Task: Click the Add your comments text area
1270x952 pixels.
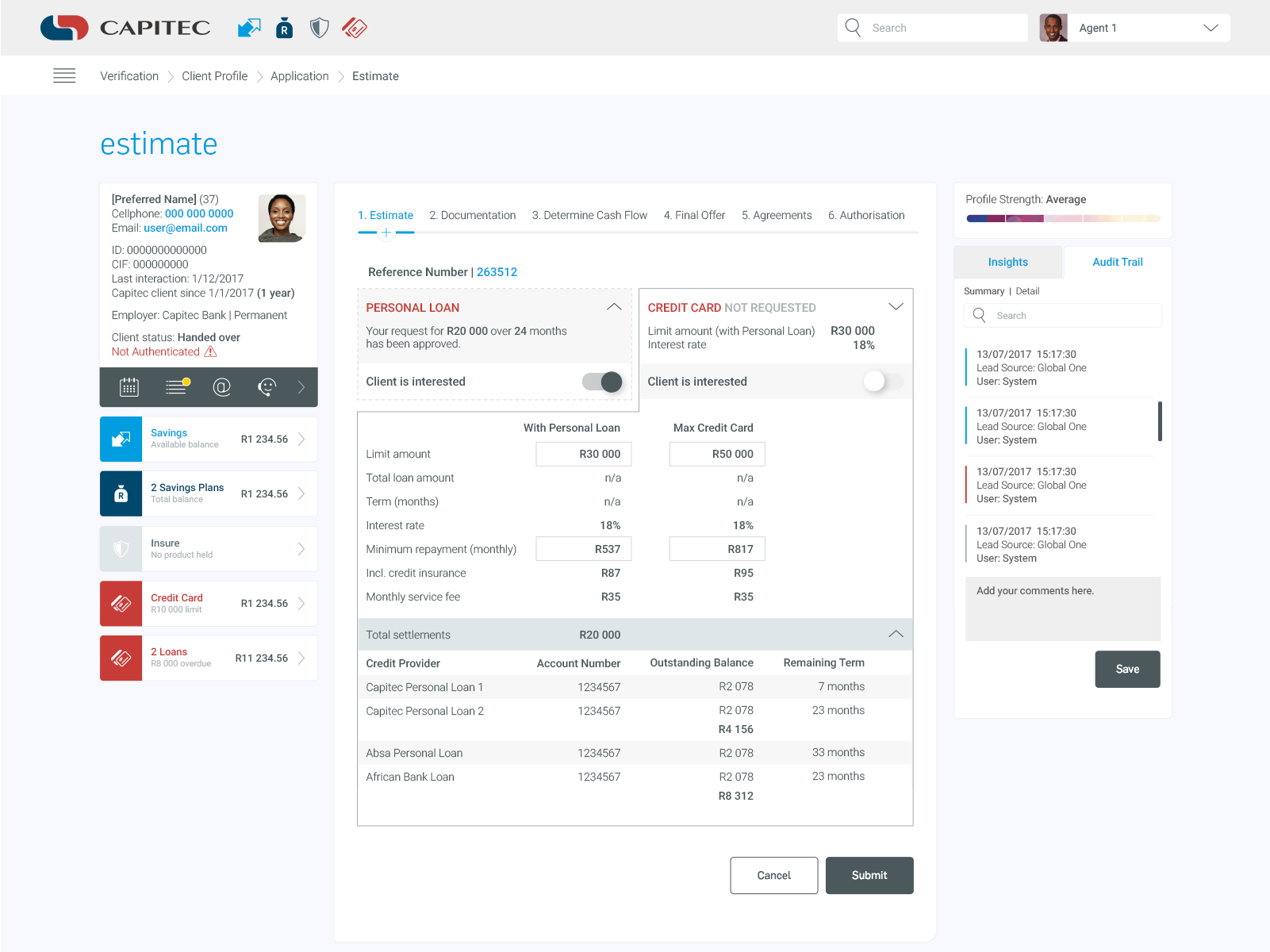Action: point(1063,608)
